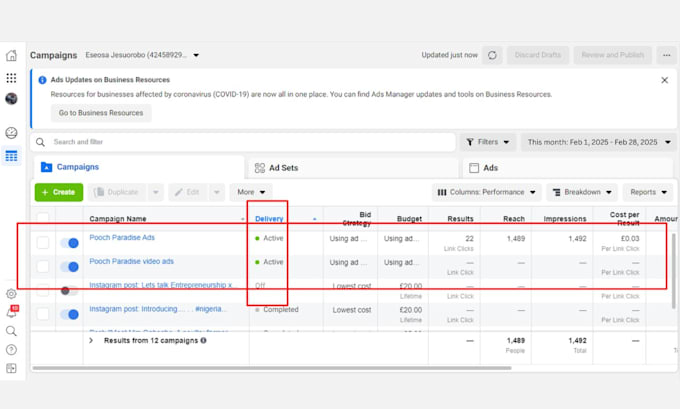This screenshot has width=680, height=409.
Task: Click the Discard Drafts button
Action: point(538,55)
